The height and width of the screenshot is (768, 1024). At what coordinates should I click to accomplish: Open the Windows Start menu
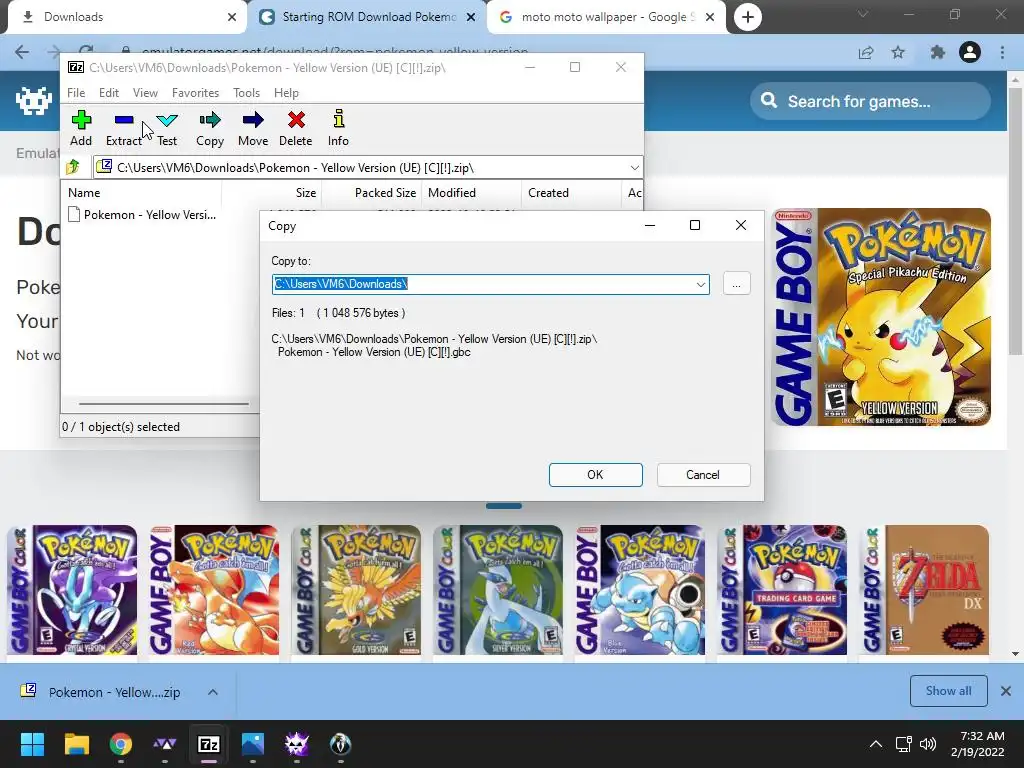click(32, 744)
